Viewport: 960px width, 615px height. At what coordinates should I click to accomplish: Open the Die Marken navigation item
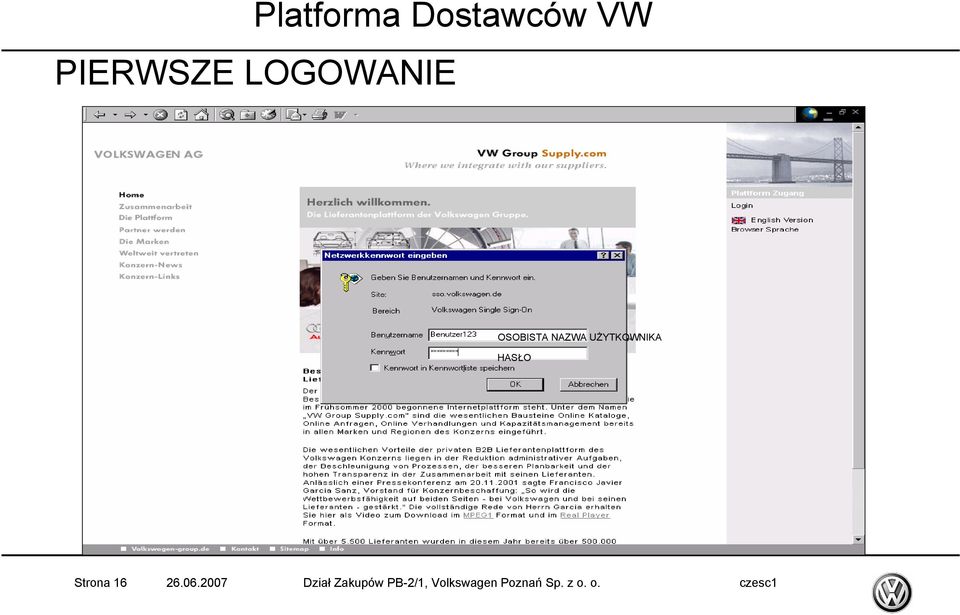pos(144,241)
